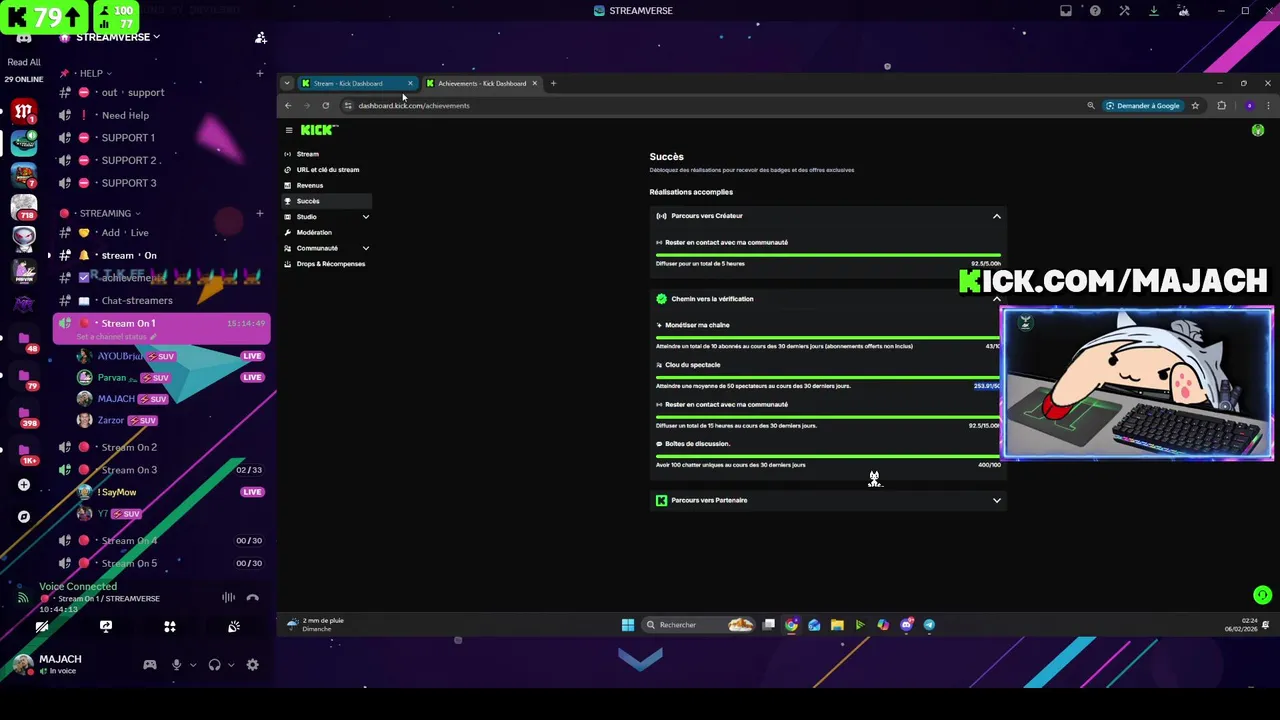The height and width of the screenshot is (720, 1280).
Task: Open Kick dashboard hamburger menu
Action: click(x=289, y=130)
